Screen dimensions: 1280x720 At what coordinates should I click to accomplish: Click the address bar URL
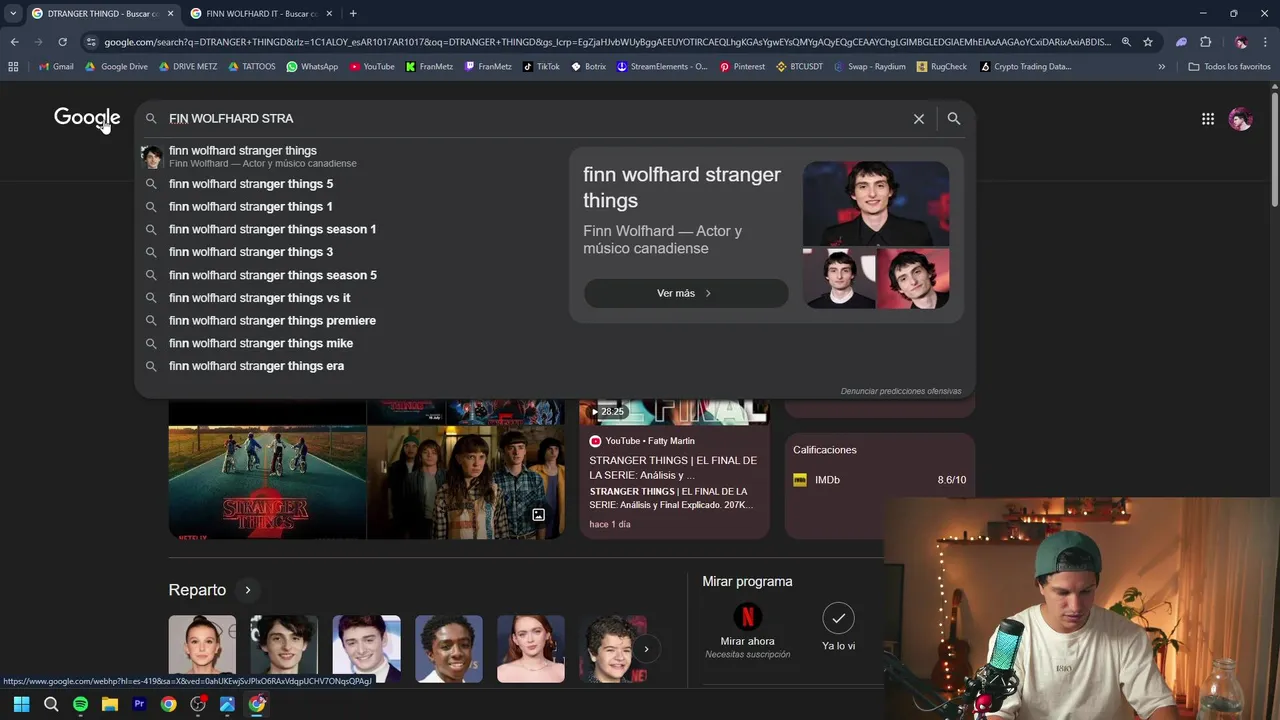(606, 42)
